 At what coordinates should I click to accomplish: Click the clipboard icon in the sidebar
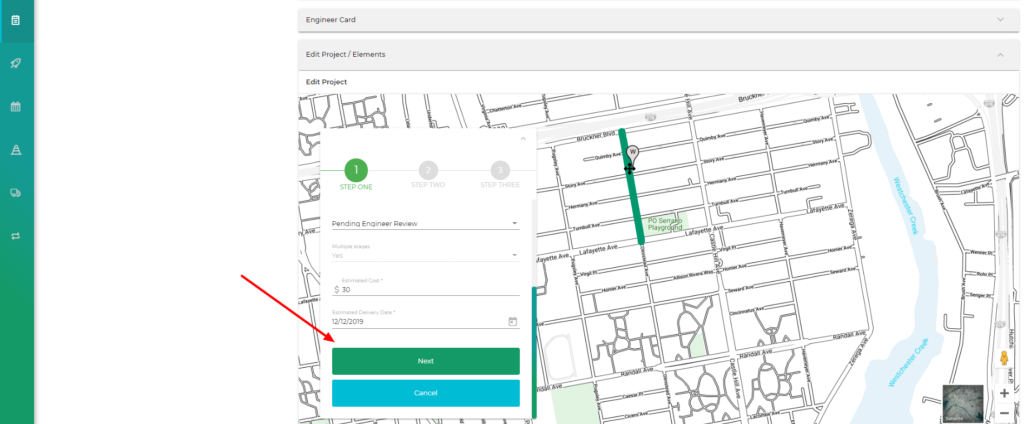[16, 20]
